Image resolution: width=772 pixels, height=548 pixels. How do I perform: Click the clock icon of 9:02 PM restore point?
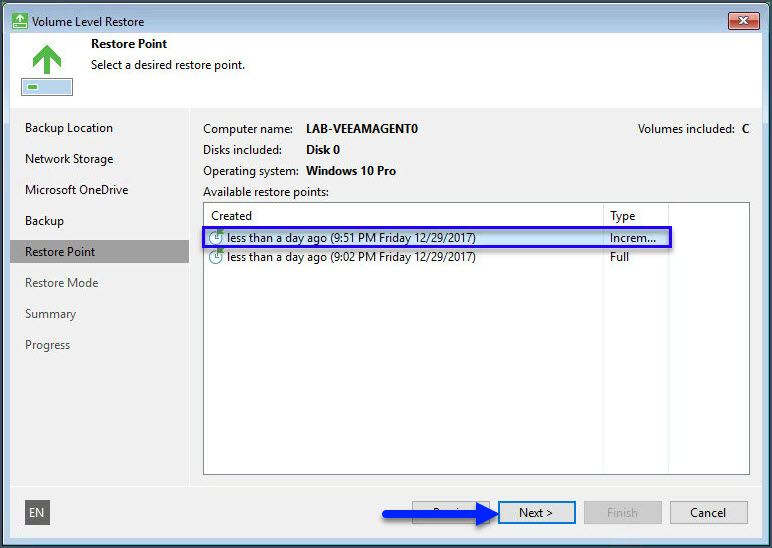coord(216,257)
